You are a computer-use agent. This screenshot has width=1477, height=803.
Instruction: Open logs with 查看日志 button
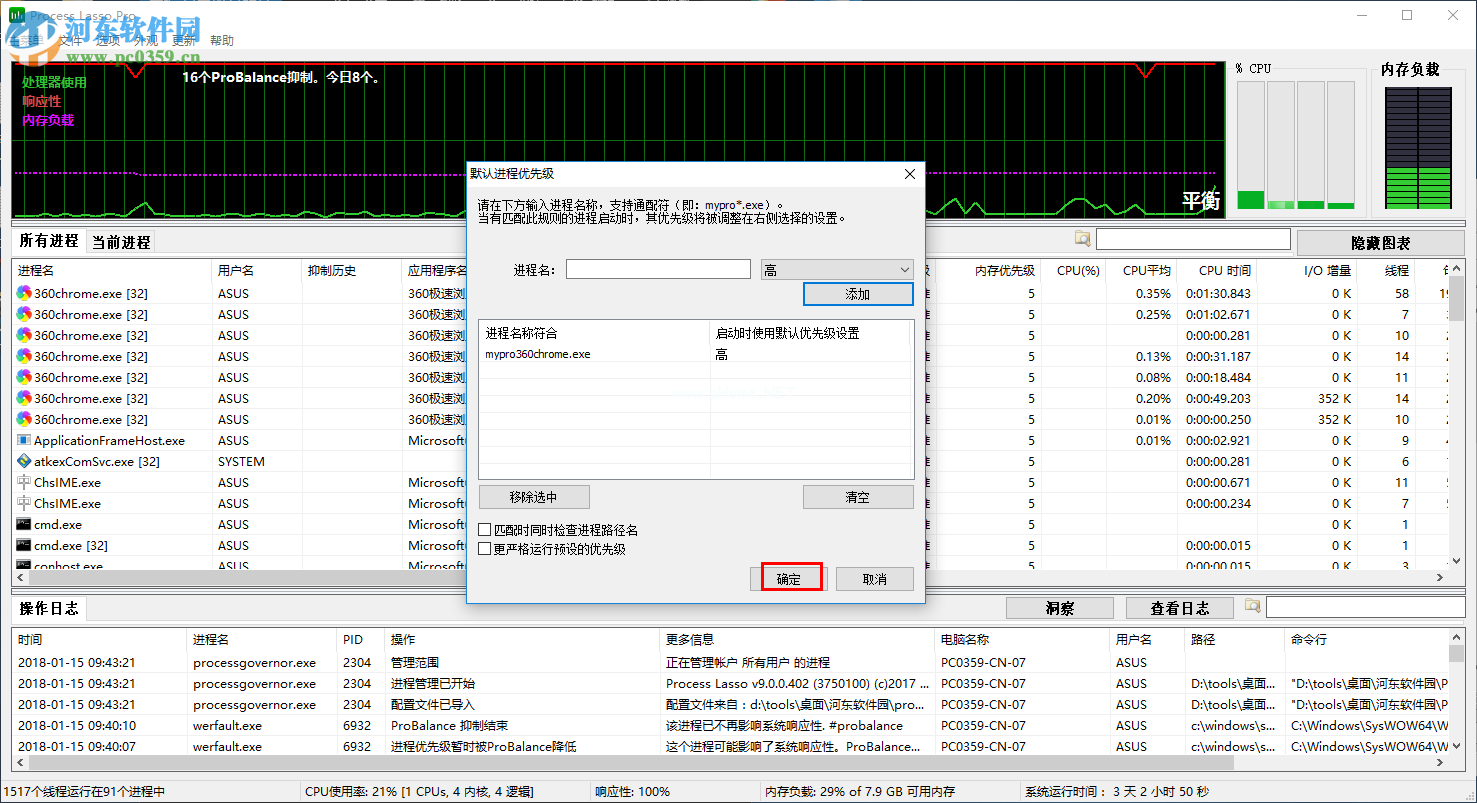pyautogui.click(x=1179, y=608)
